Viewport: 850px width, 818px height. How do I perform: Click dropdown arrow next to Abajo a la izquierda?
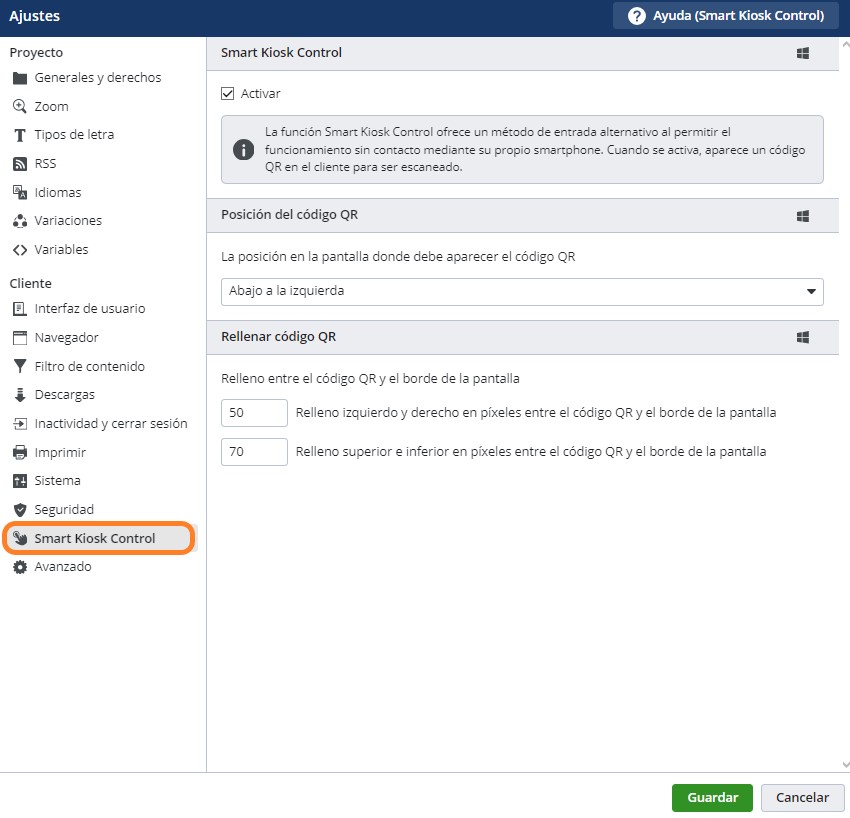[x=810, y=291]
